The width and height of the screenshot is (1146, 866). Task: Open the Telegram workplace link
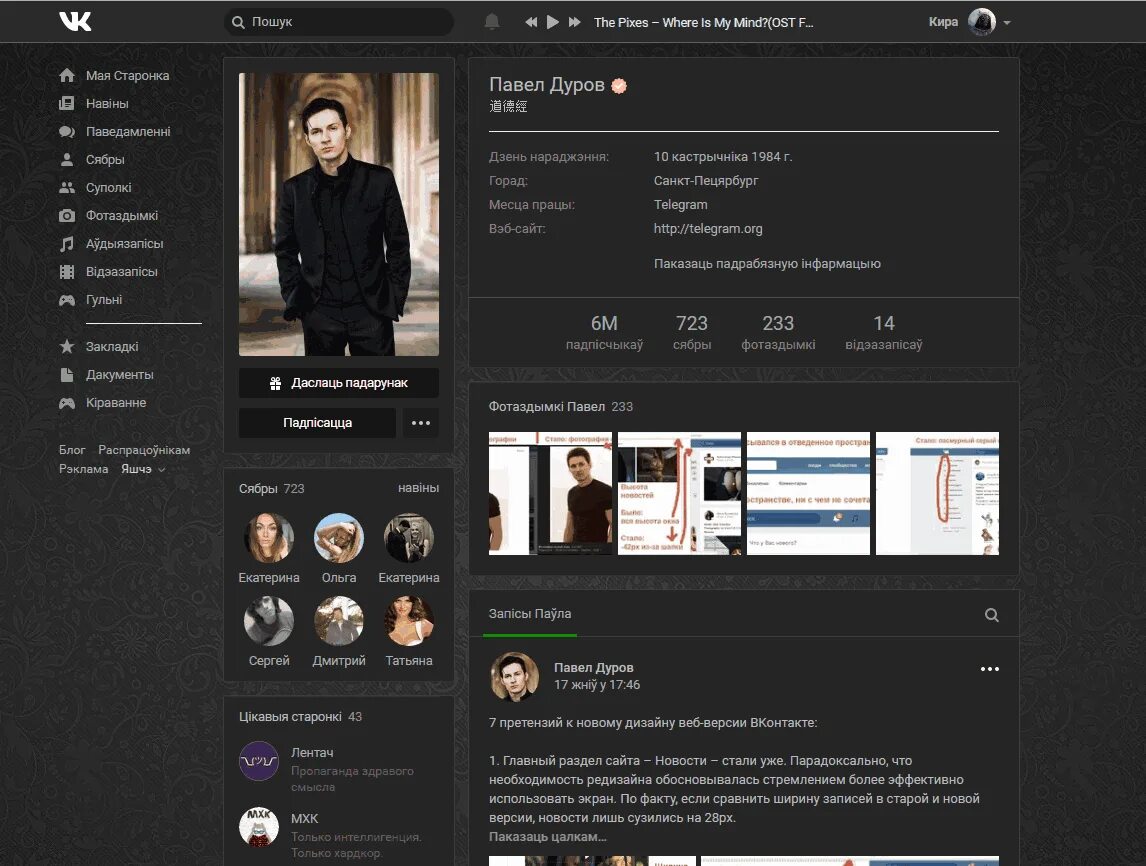click(x=680, y=205)
